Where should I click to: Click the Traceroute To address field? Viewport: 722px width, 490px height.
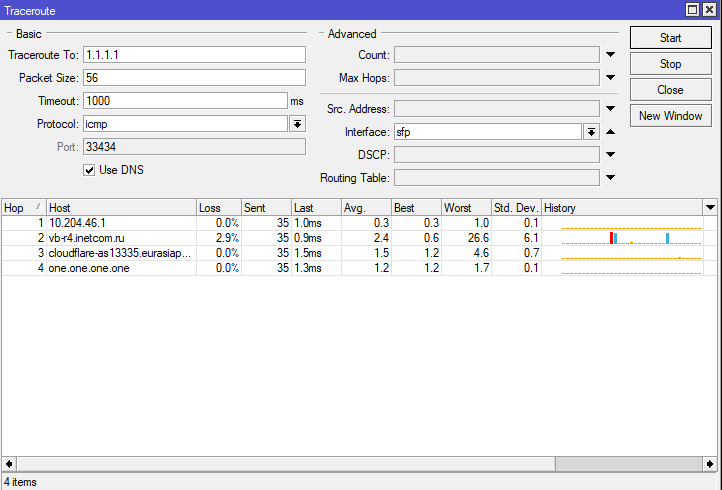(194, 55)
